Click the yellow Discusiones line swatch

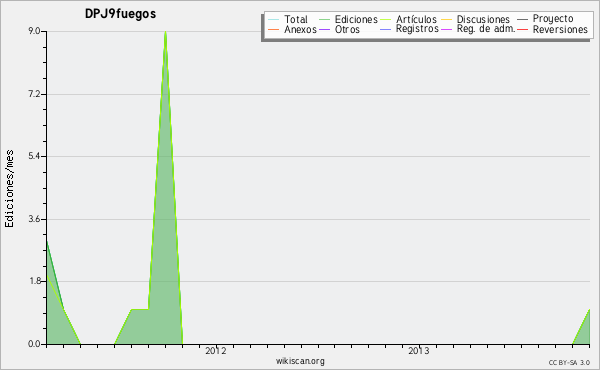(x=447, y=20)
